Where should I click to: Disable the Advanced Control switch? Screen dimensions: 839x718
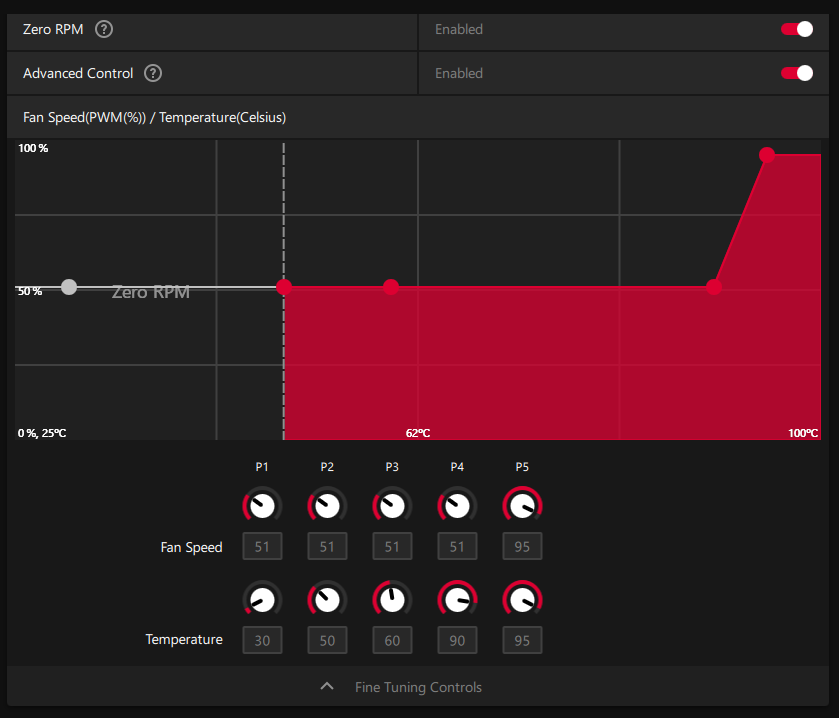[797, 73]
